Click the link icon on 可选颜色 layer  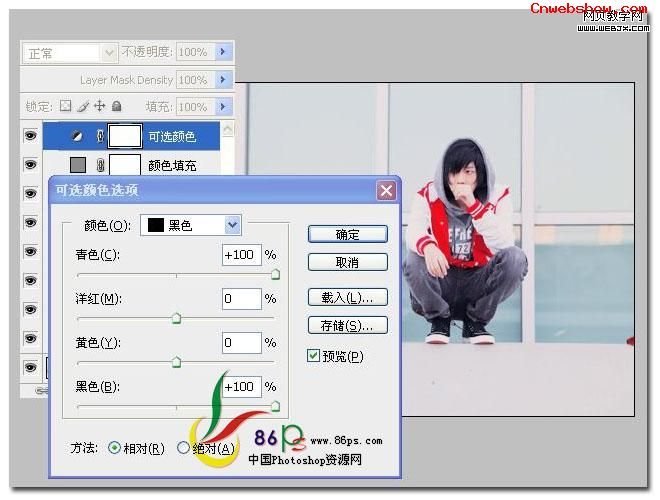point(100,136)
